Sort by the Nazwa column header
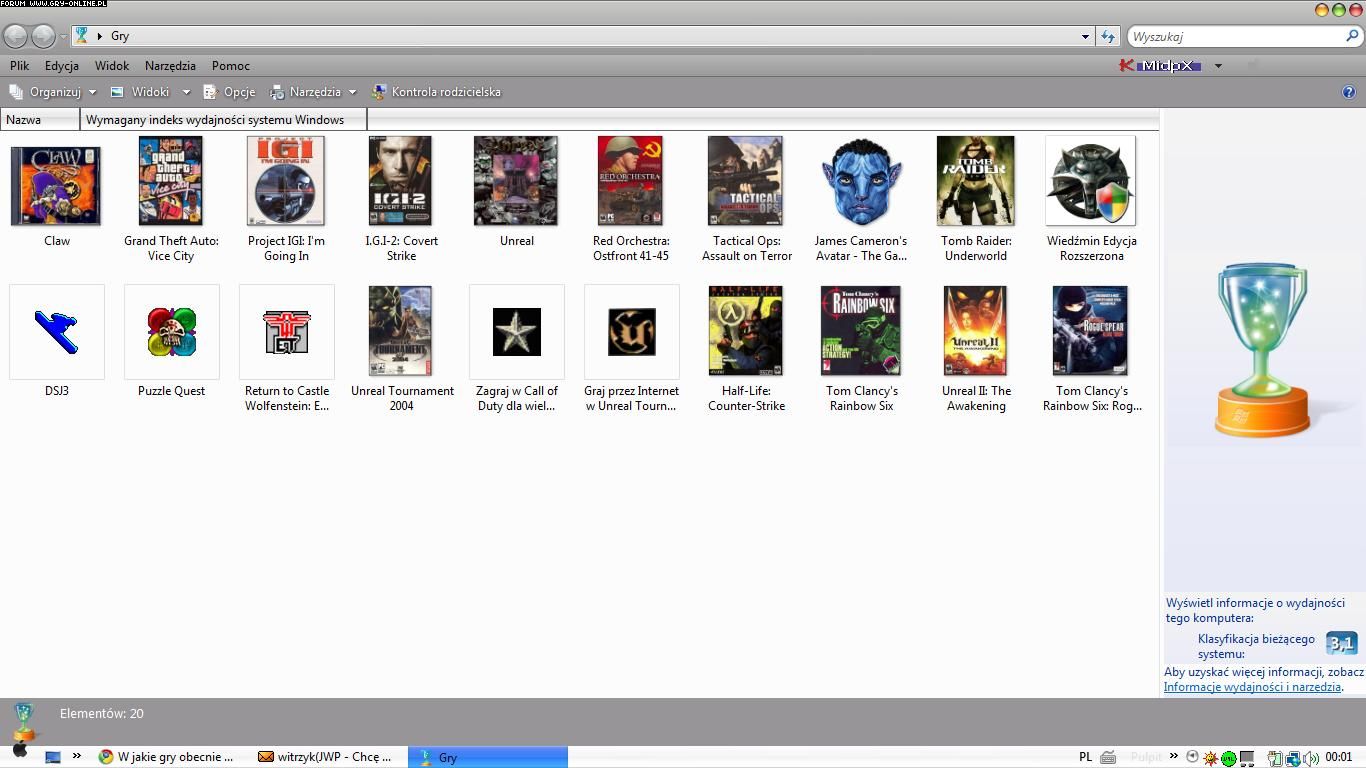This screenshot has width=1366, height=768. (40, 120)
